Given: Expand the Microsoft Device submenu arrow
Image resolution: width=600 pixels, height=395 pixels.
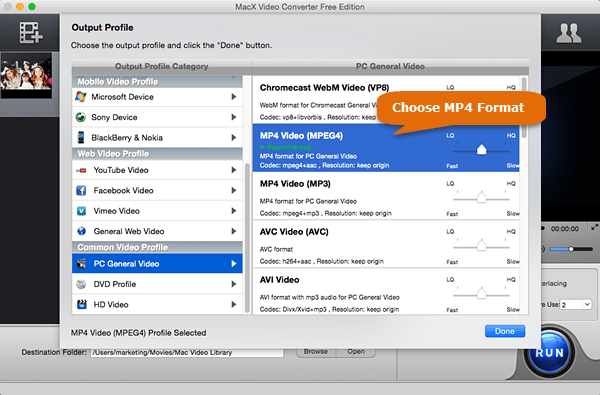Looking at the screenshot, I should [234, 97].
